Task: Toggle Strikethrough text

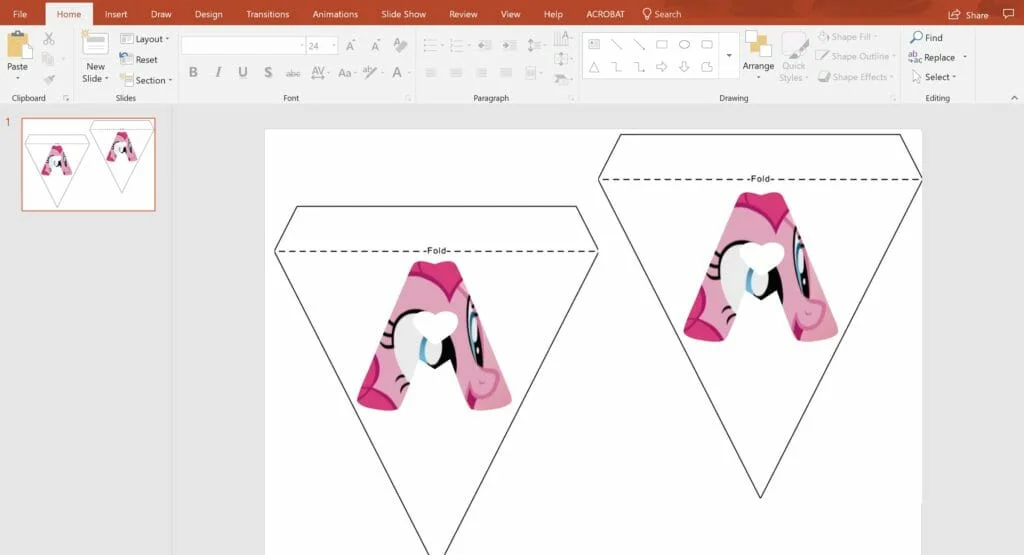Action: (293, 73)
